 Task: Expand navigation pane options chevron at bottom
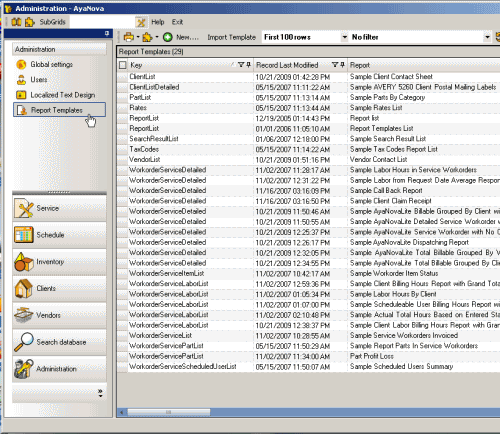pyautogui.click(x=100, y=393)
